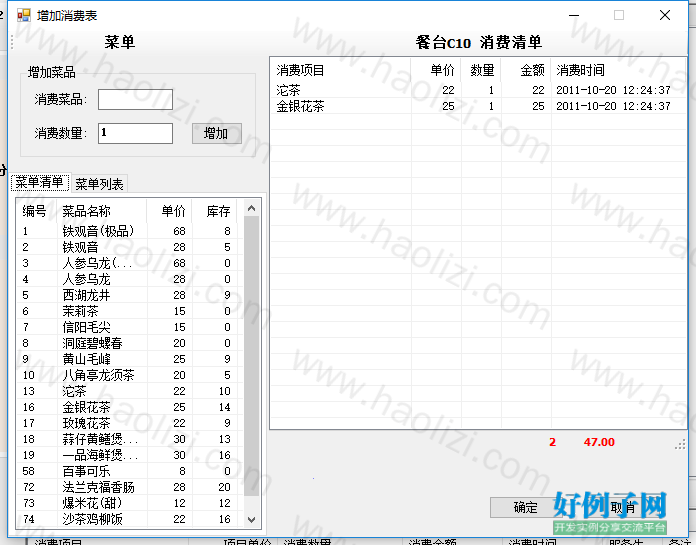Click the 消费菜品 input field
This screenshot has width=696, height=545.
point(135,99)
